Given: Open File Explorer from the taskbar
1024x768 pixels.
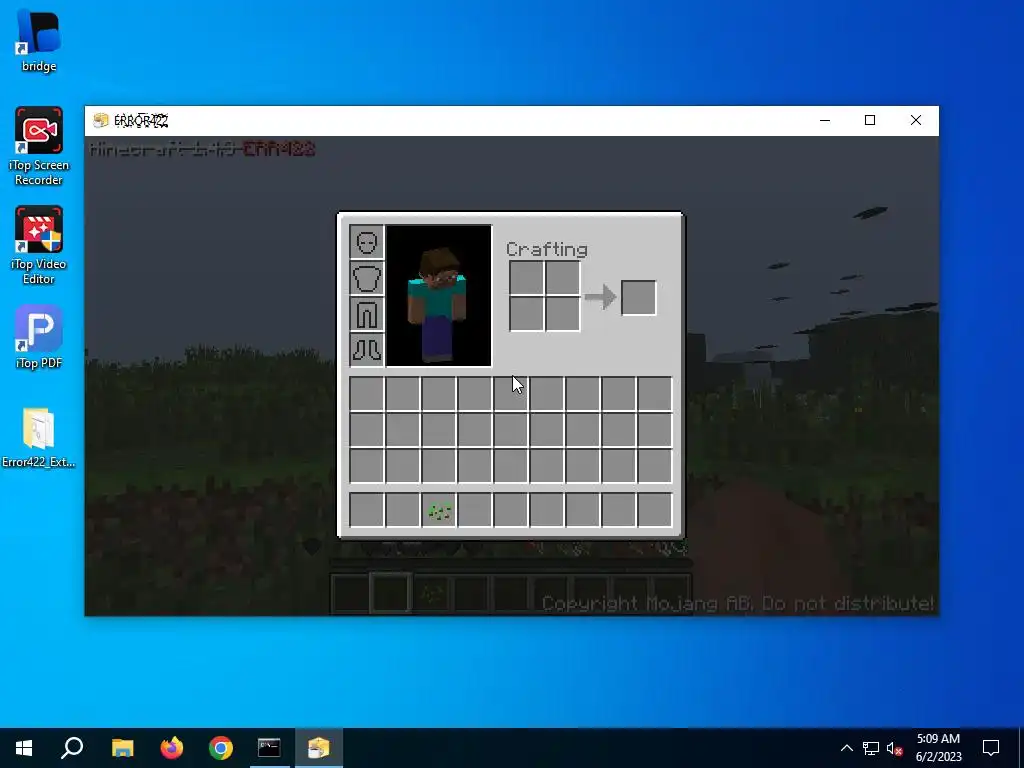Looking at the screenshot, I should click(122, 748).
